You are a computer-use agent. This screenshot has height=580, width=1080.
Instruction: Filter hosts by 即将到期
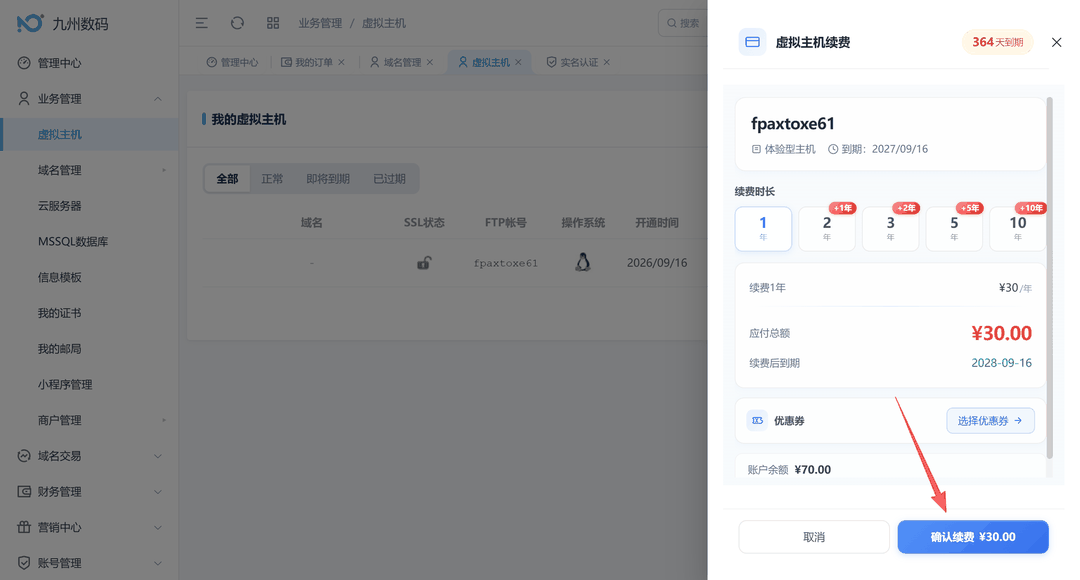coord(328,179)
